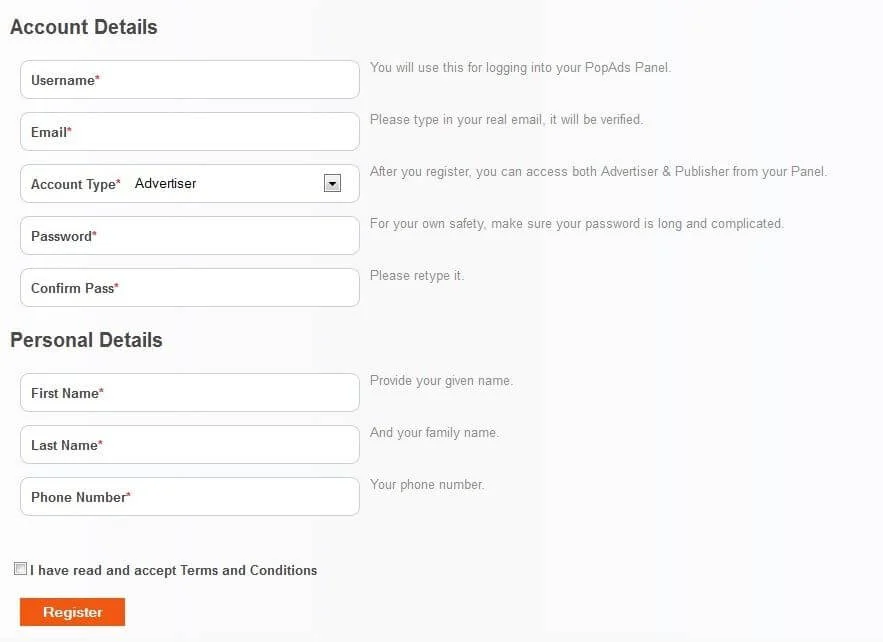Click the Account Details heading
This screenshot has width=883, height=642.
click(83, 27)
